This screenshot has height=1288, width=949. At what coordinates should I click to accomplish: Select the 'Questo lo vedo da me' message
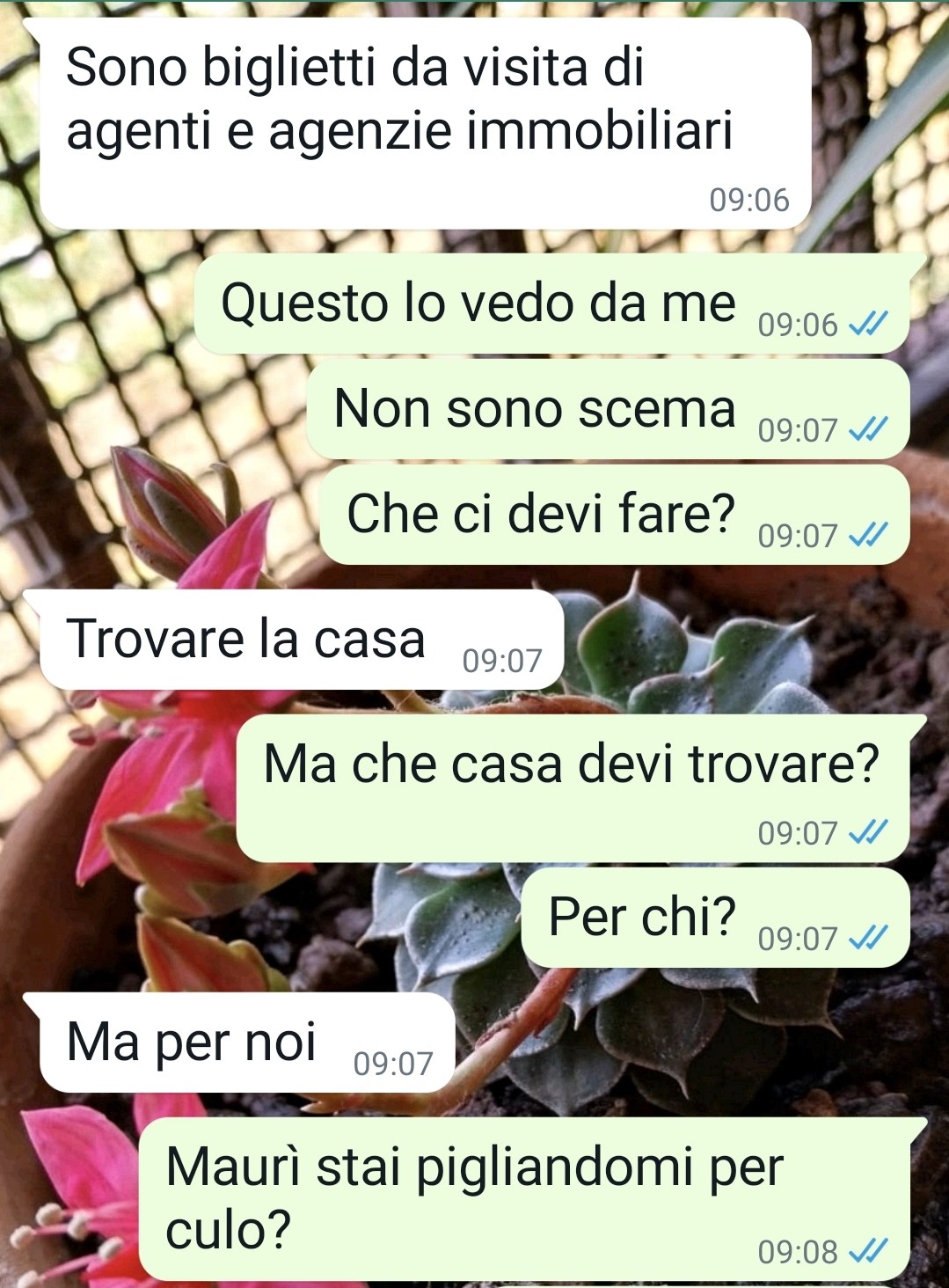pos(559,304)
